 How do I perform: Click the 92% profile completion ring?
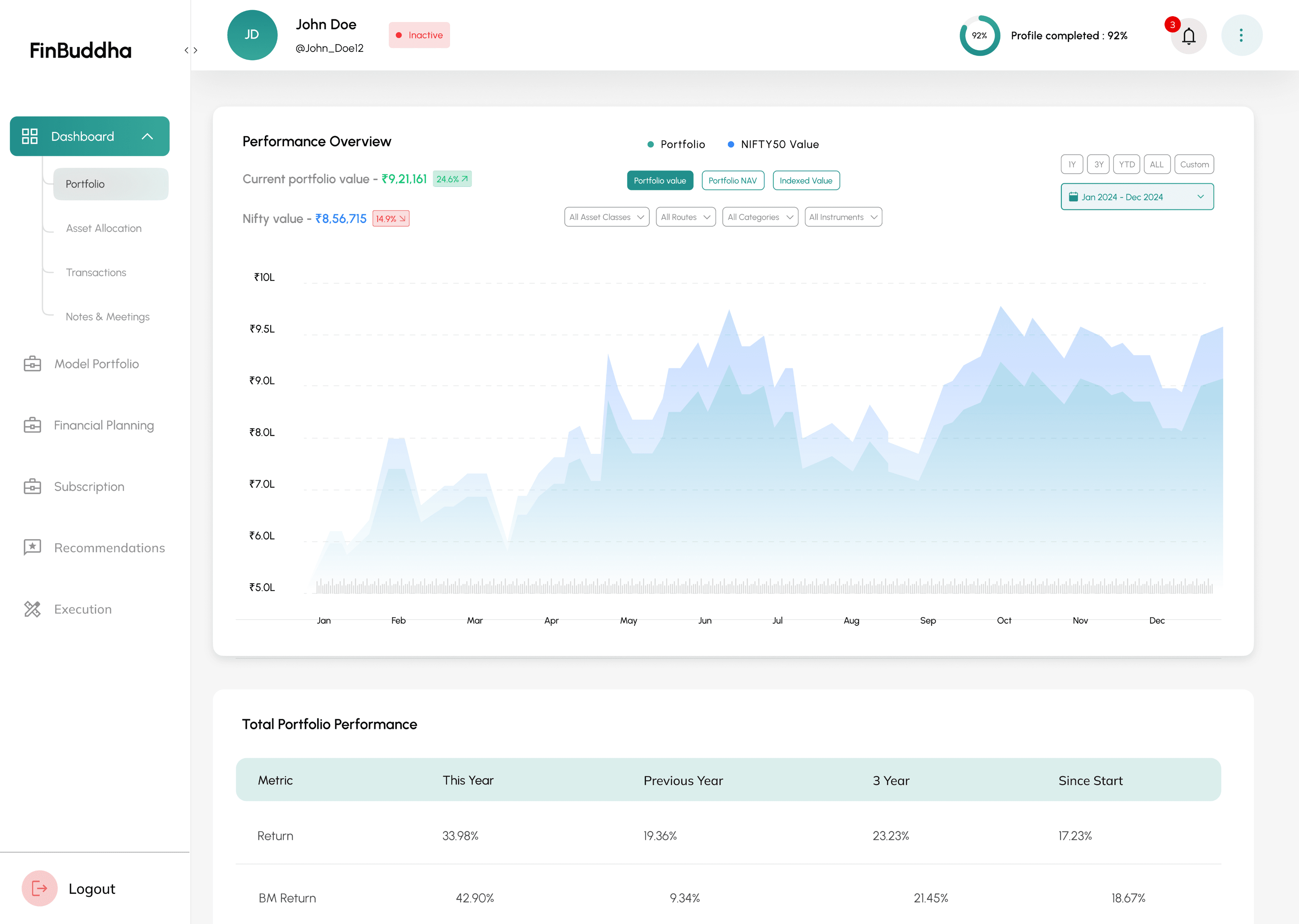pos(979,35)
